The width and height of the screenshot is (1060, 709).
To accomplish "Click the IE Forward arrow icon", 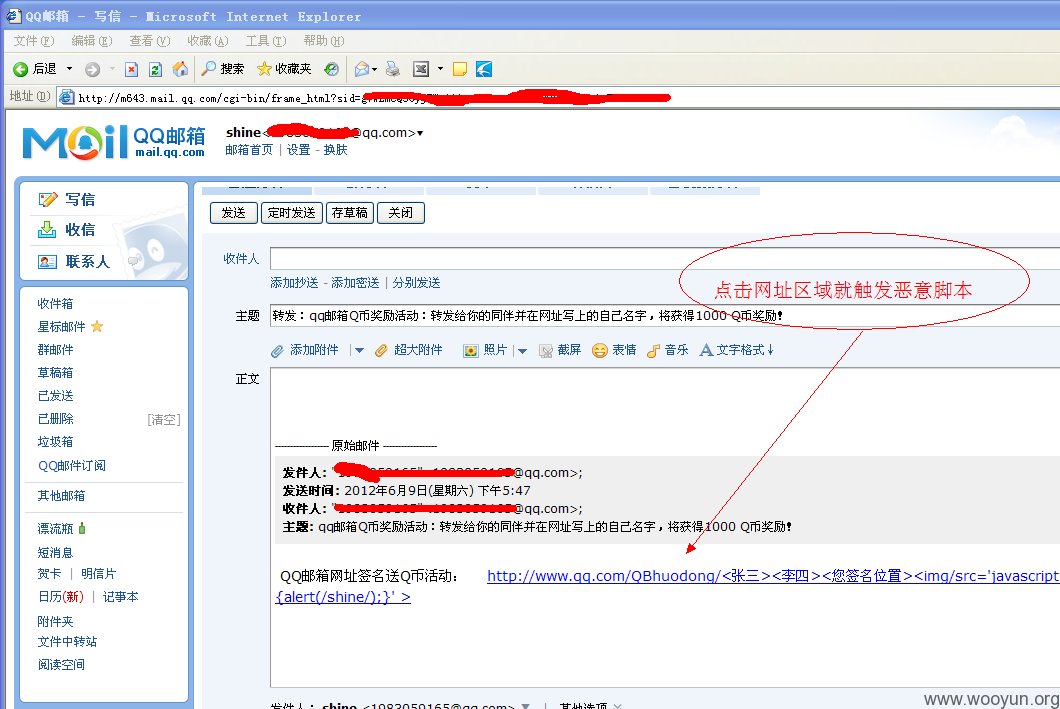I will [x=93, y=69].
